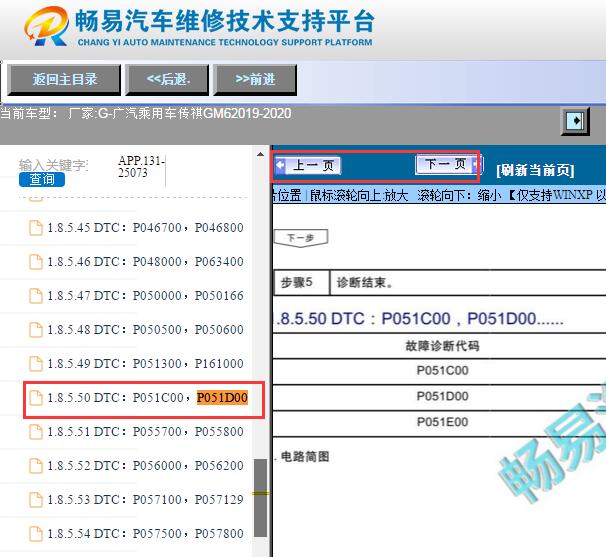Click the left arrow icon on 上一页
This screenshot has width=606, height=557.
[280, 166]
